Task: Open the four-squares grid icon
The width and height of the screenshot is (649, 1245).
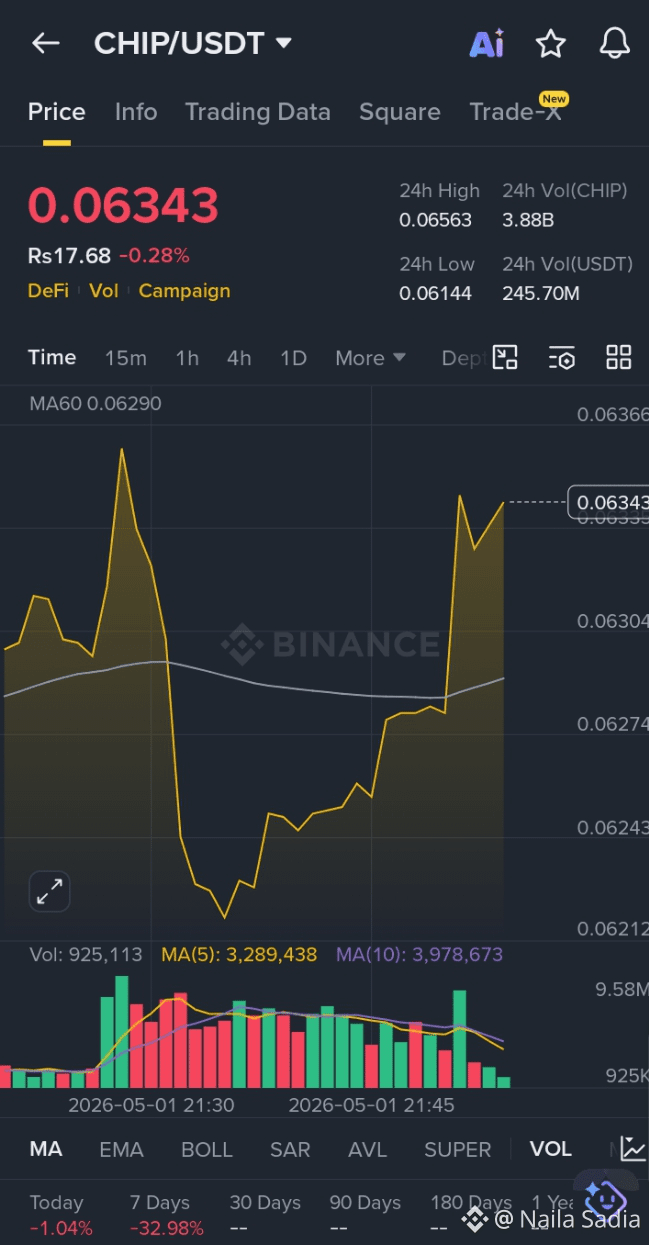Action: coord(619,358)
